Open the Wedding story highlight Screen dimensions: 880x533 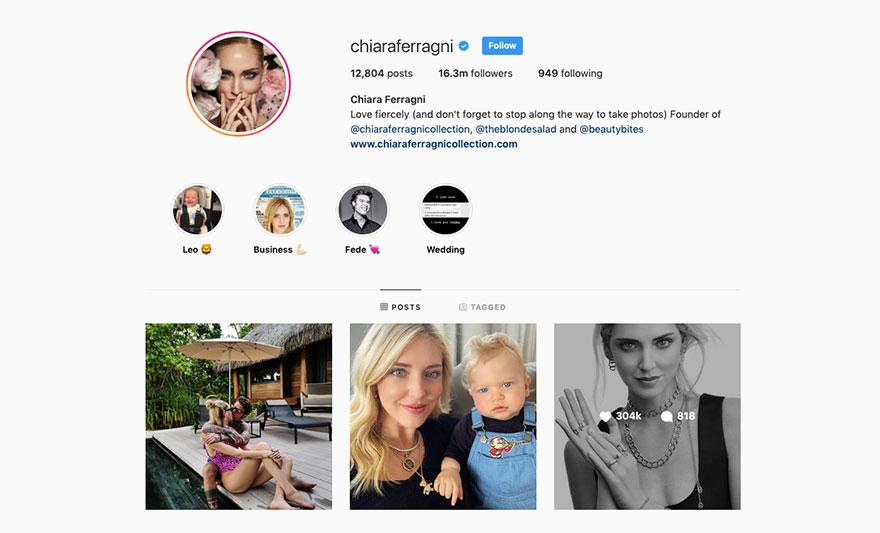[446, 210]
